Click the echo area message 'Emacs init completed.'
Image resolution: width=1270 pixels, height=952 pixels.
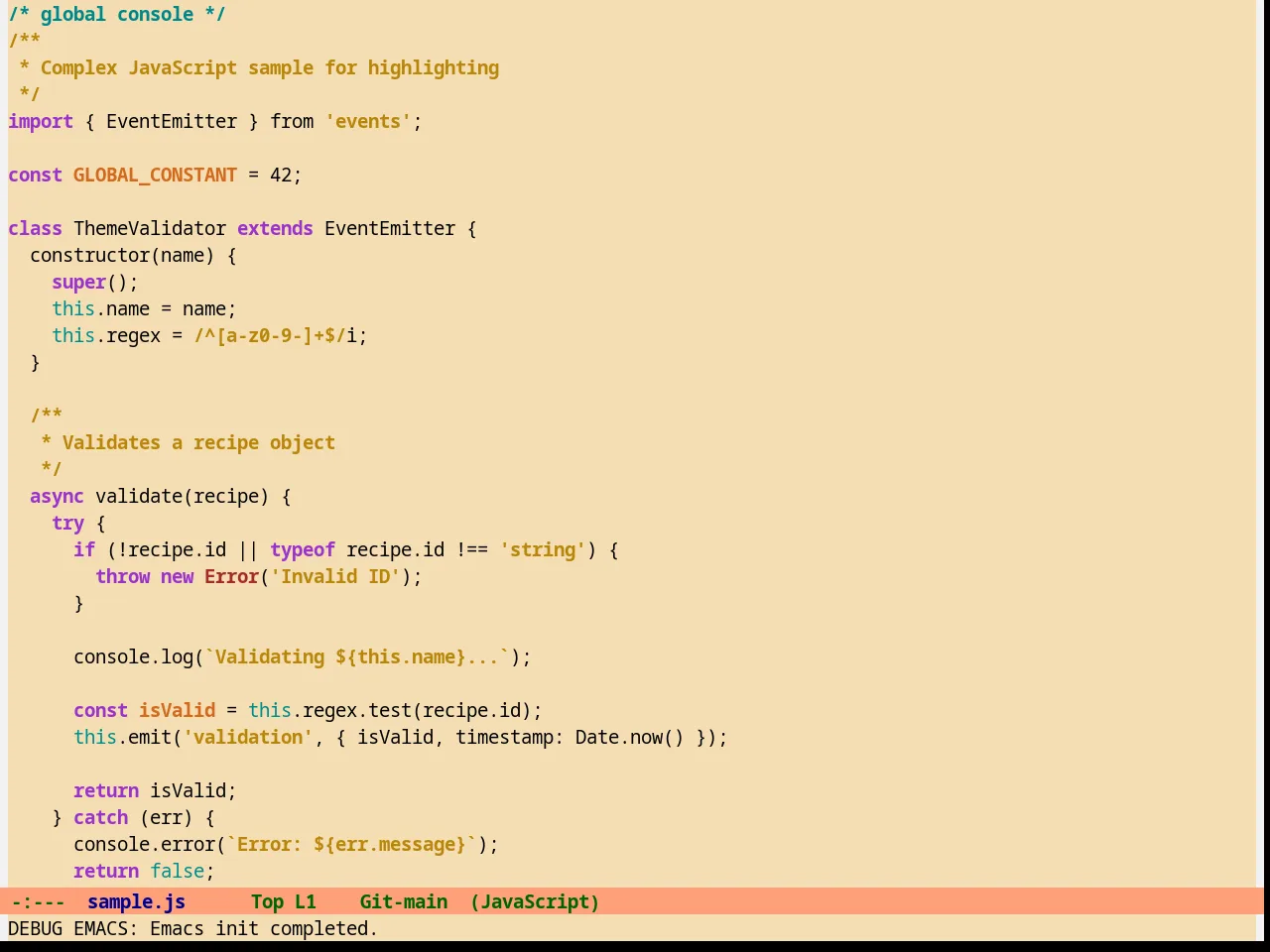tap(264, 928)
